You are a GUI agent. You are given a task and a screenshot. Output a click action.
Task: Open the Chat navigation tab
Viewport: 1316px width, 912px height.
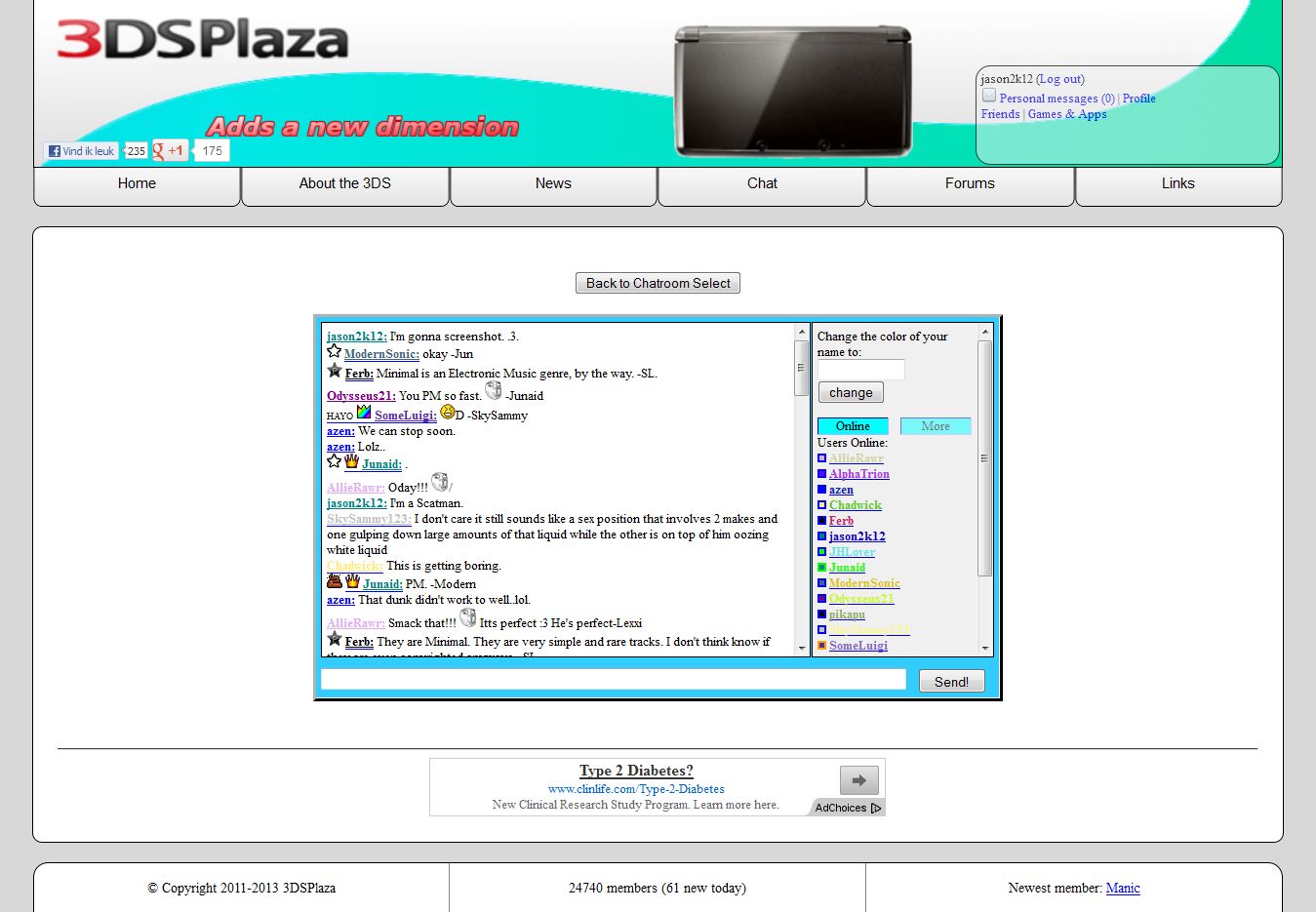point(762,186)
